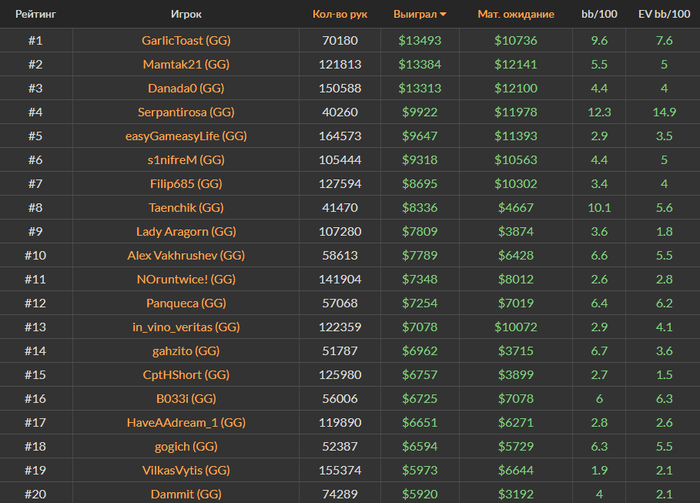
Task: Open HaveAAdream_1 (GG) player link
Action: tap(186, 423)
